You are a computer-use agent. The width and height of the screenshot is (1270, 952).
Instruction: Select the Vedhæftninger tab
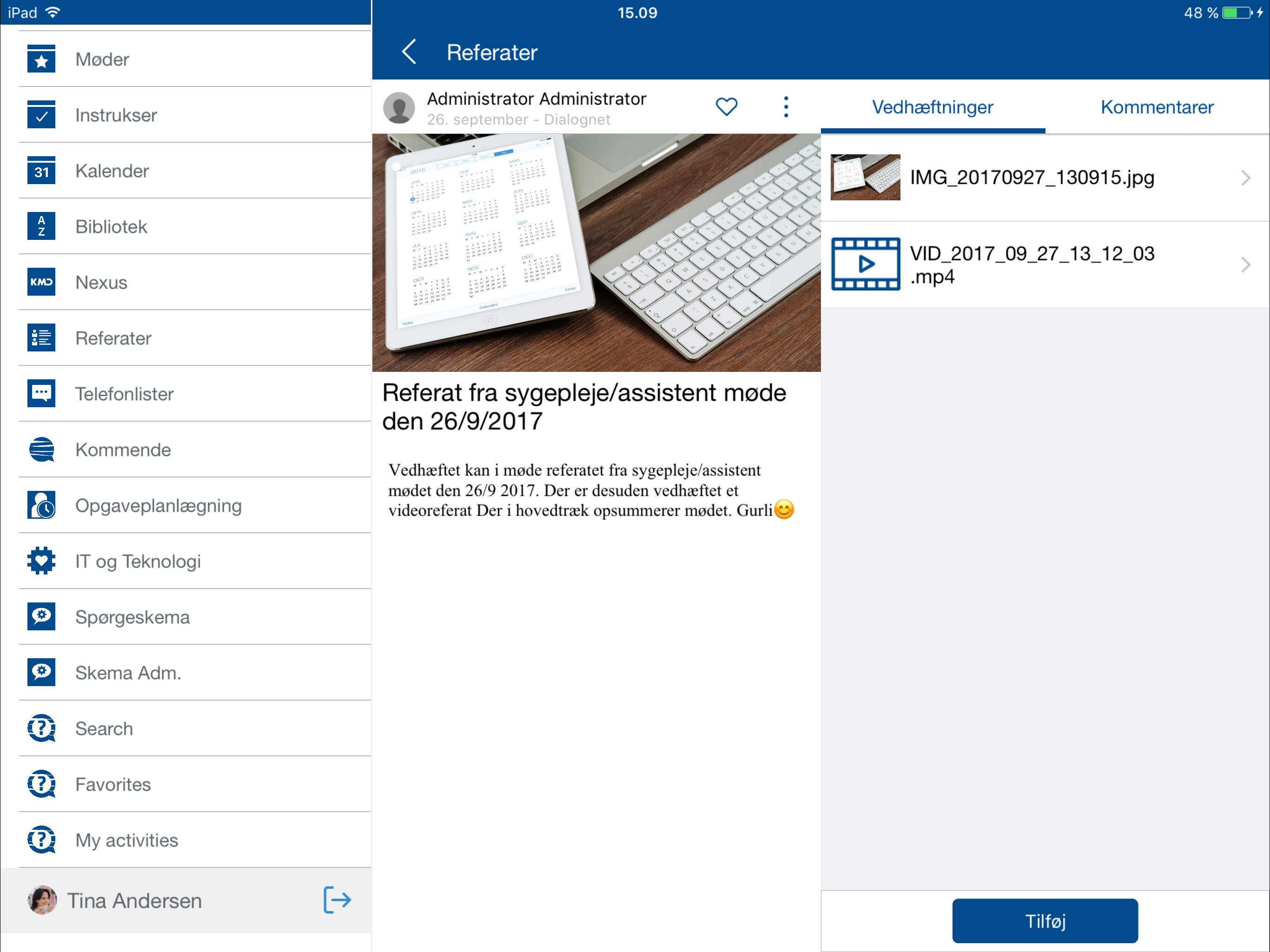tap(933, 107)
